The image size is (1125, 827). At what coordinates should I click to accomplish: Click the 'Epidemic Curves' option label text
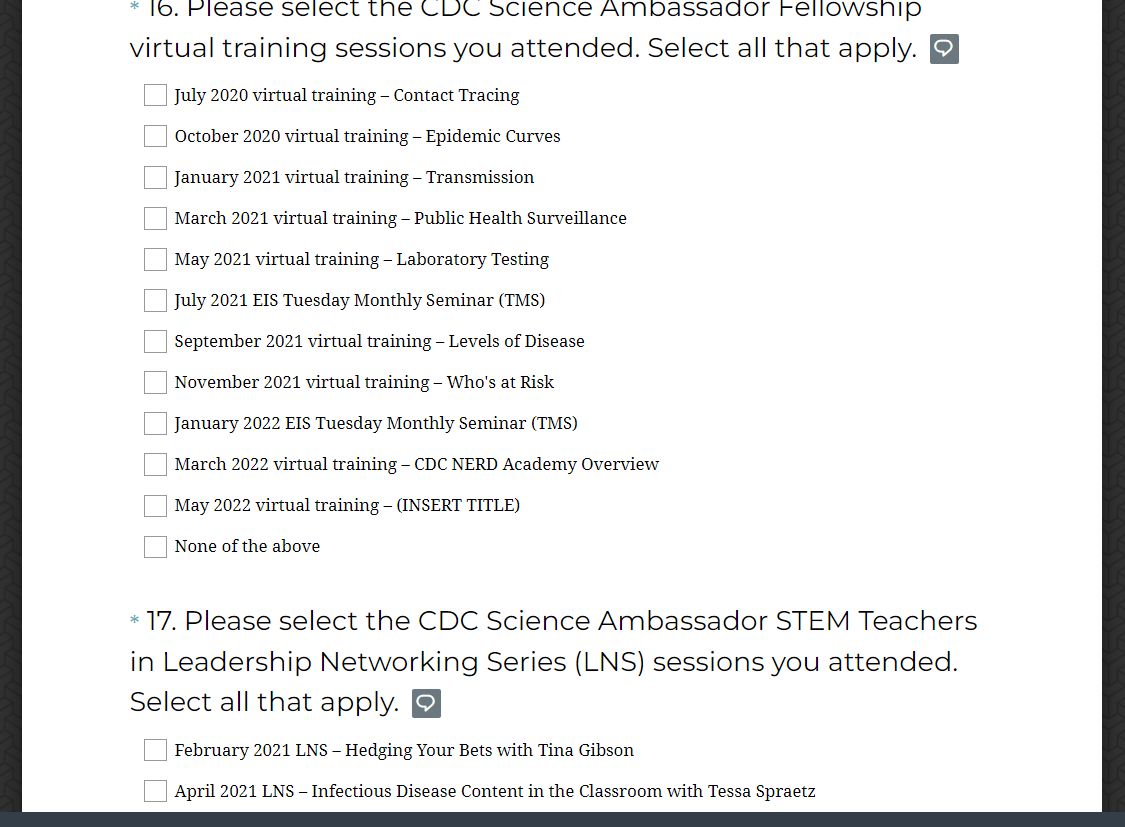pos(492,136)
